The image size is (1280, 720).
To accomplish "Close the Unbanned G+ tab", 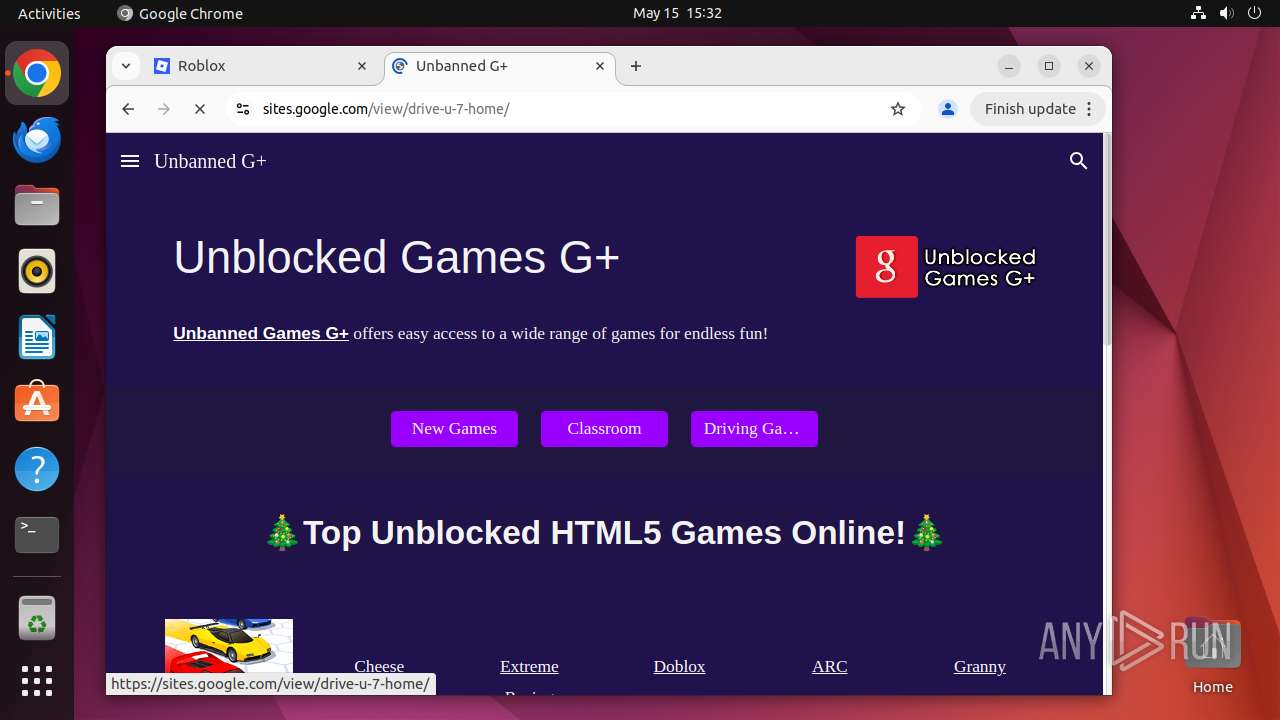I will [600, 66].
